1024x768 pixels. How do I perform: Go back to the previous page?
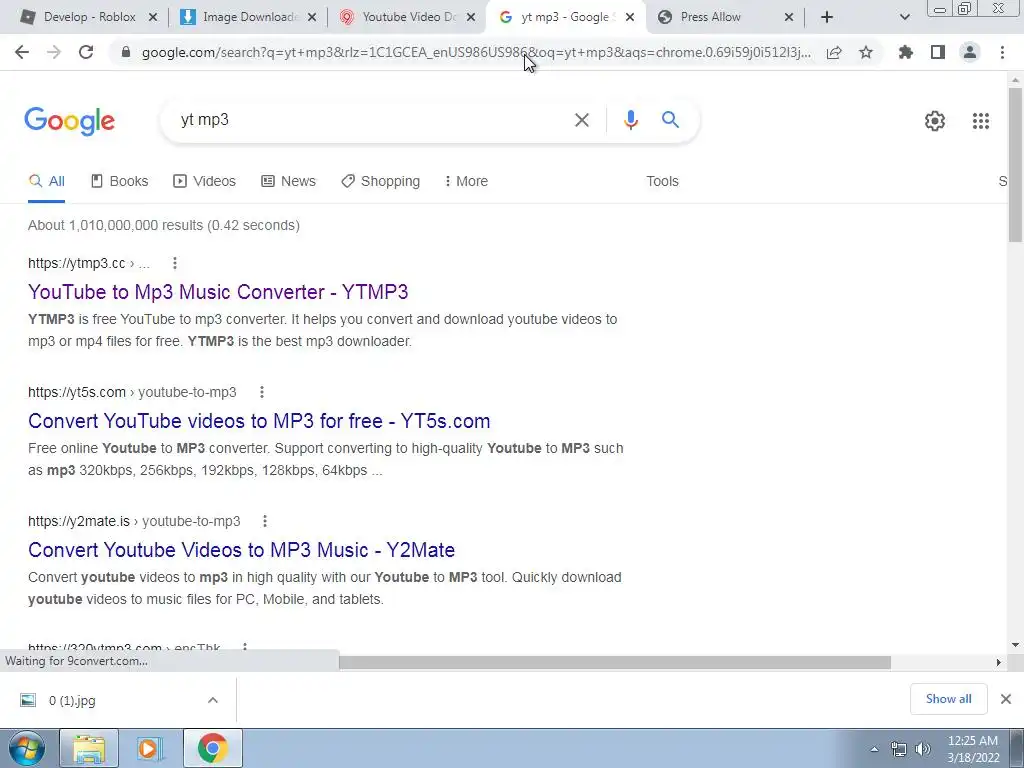[22, 52]
